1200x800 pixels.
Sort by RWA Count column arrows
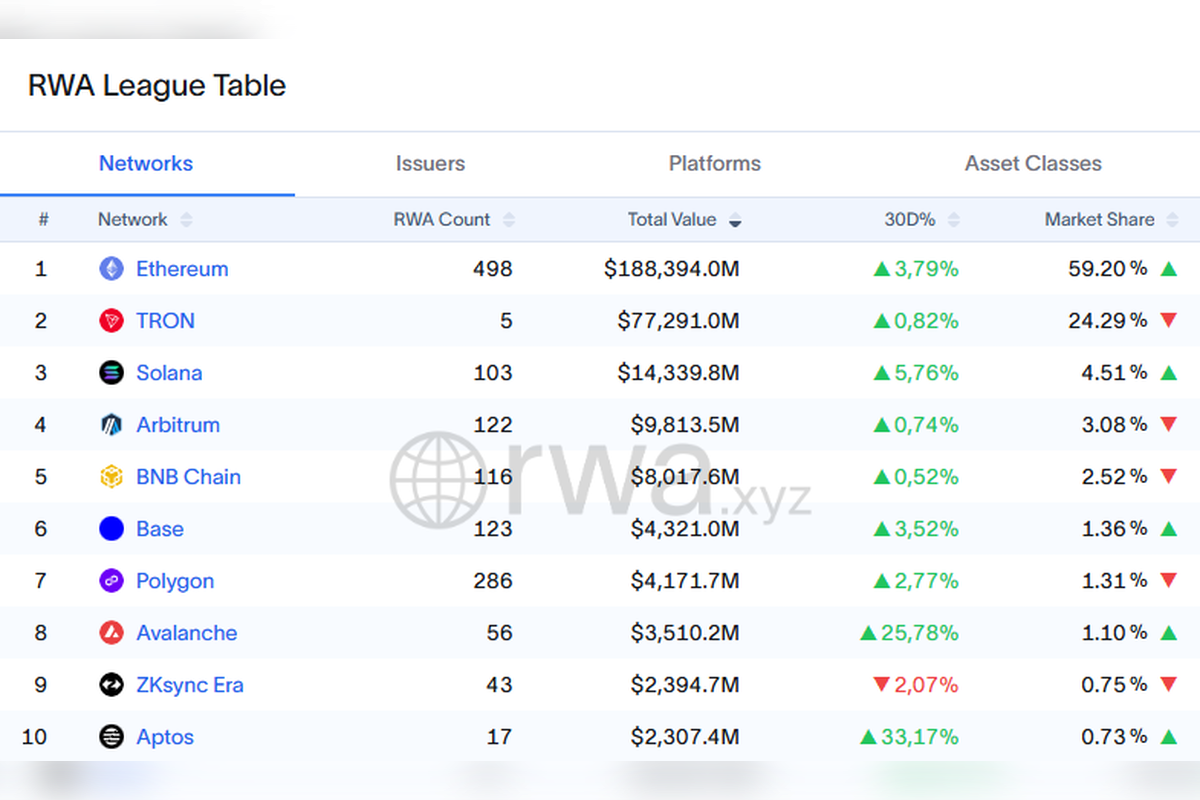(x=509, y=220)
